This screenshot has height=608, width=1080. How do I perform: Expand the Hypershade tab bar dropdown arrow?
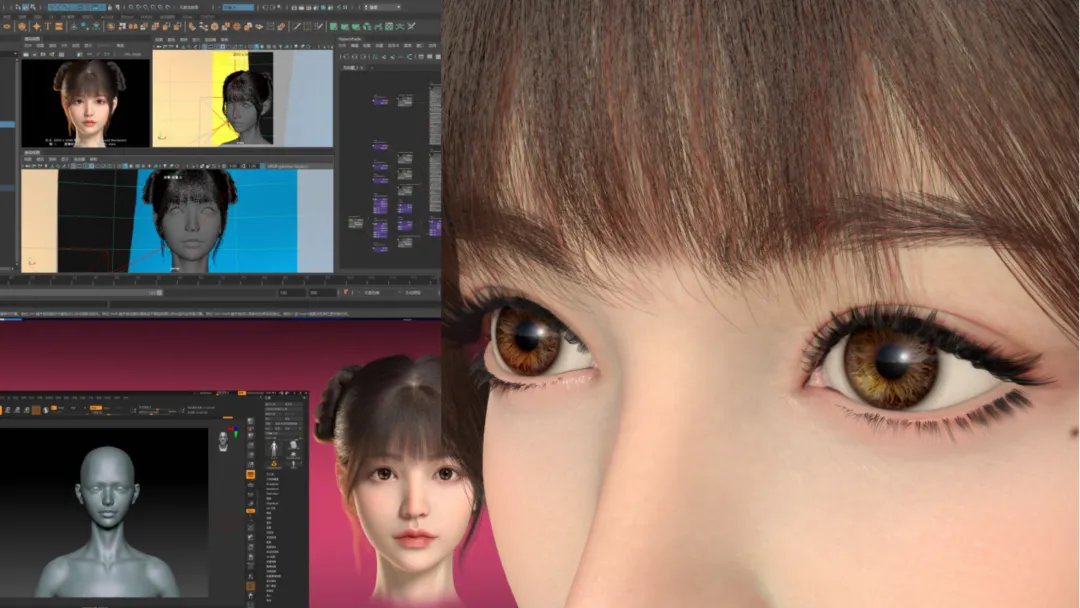pyautogui.click(x=373, y=66)
